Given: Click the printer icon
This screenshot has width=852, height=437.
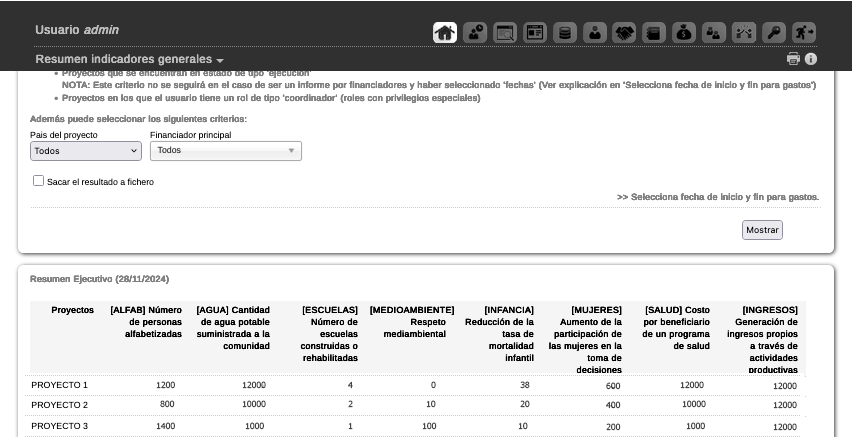Looking at the screenshot, I should pos(793,59).
